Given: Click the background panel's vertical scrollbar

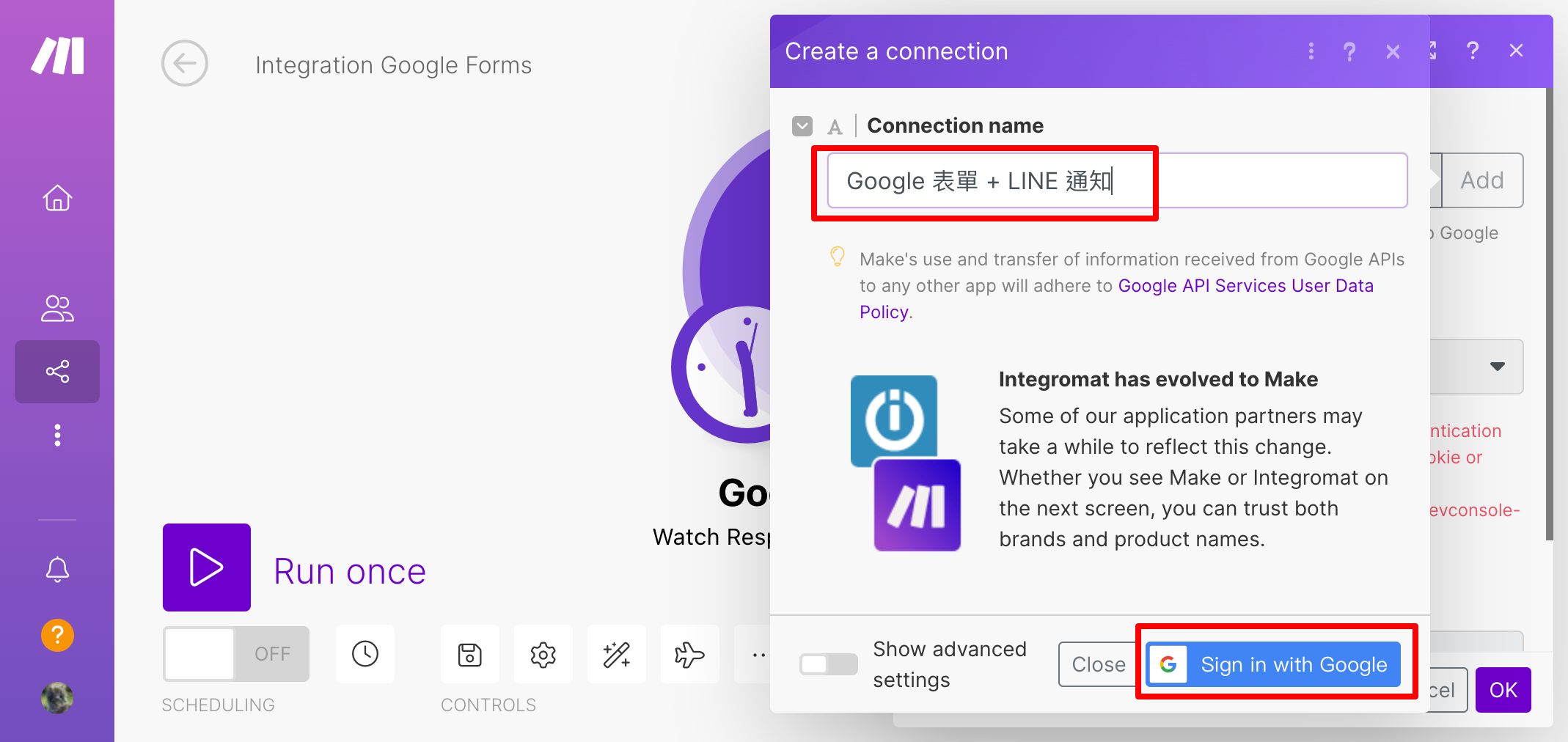Looking at the screenshot, I should (x=1549, y=315).
